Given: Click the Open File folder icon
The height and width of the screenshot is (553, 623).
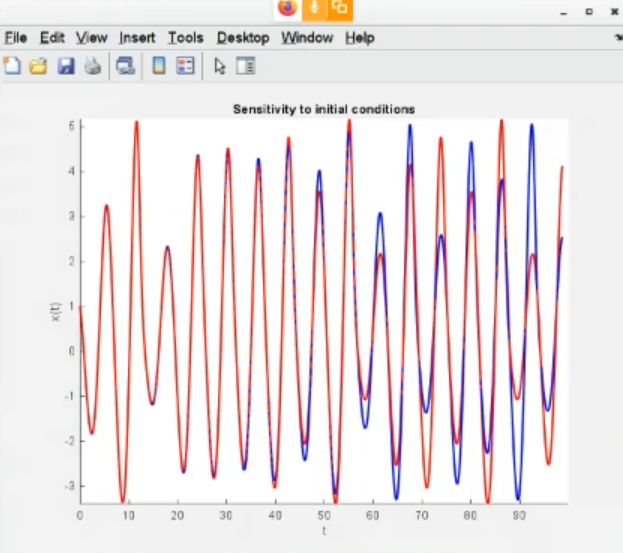Looking at the screenshot, I should click(38, 67).
